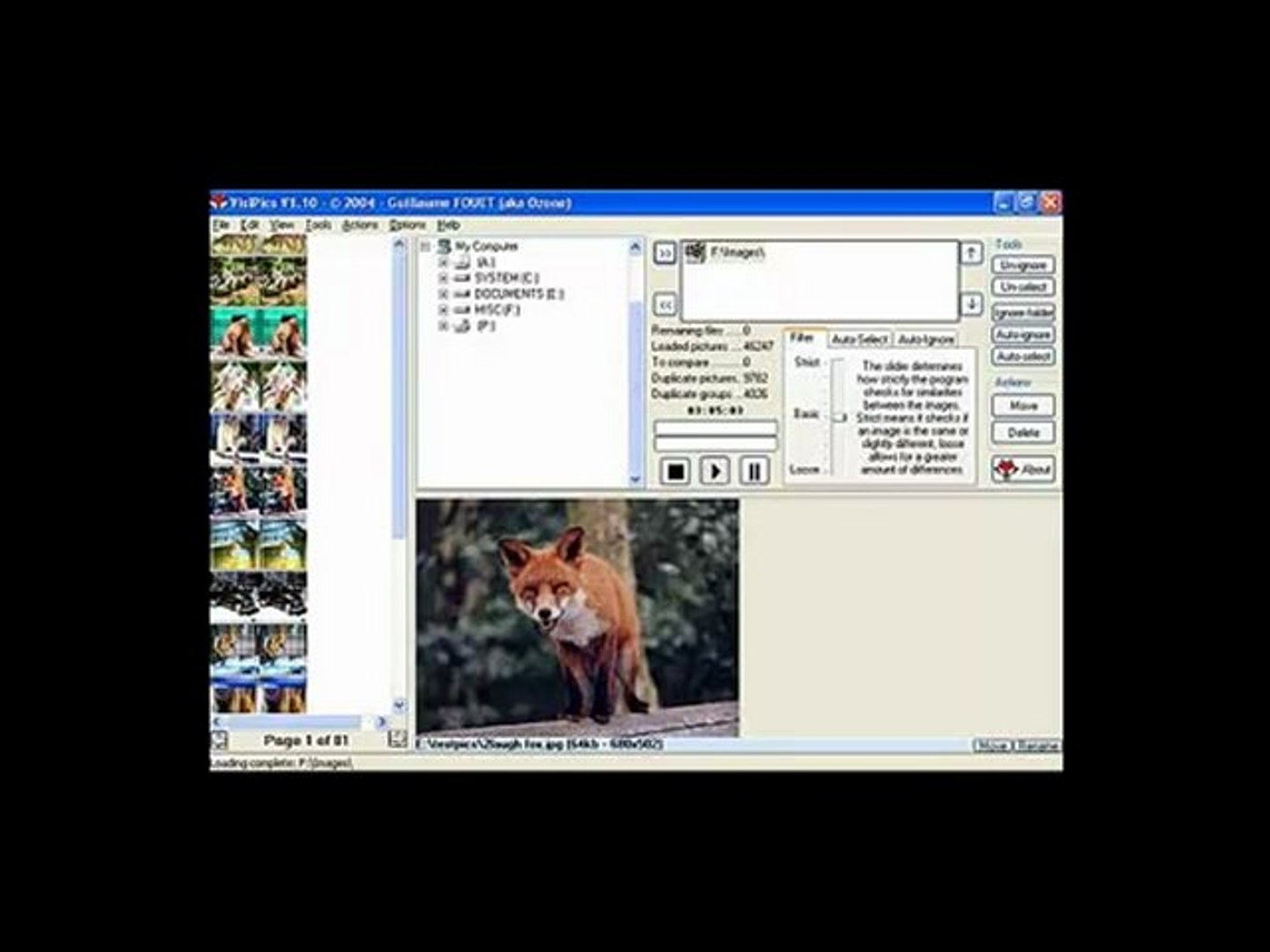
Task: Remove folder with the << button
Action: tap(665, 305)
